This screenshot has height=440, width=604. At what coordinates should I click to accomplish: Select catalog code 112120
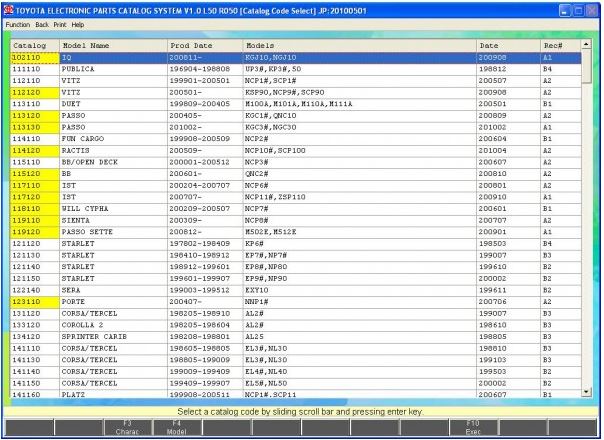[35, 92]
